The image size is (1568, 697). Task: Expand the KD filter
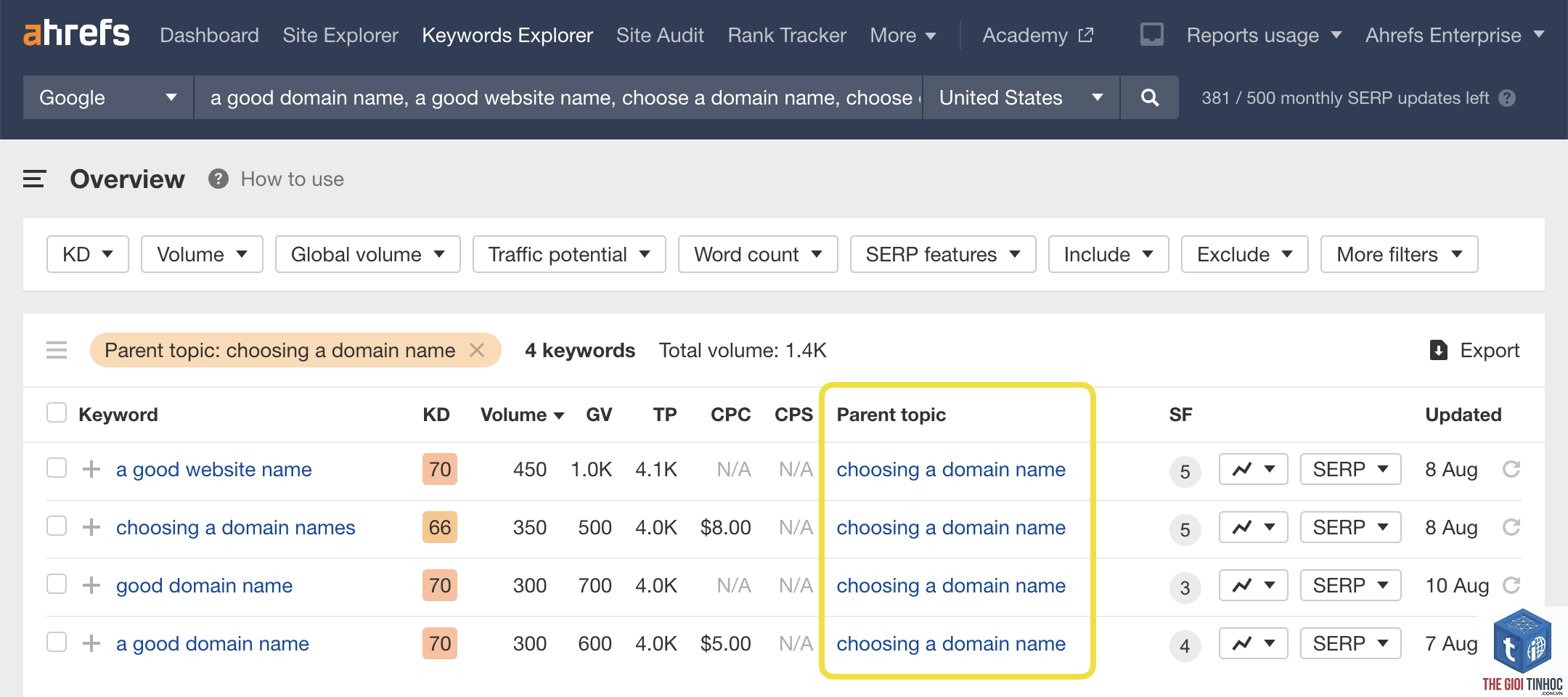[88, 254]
